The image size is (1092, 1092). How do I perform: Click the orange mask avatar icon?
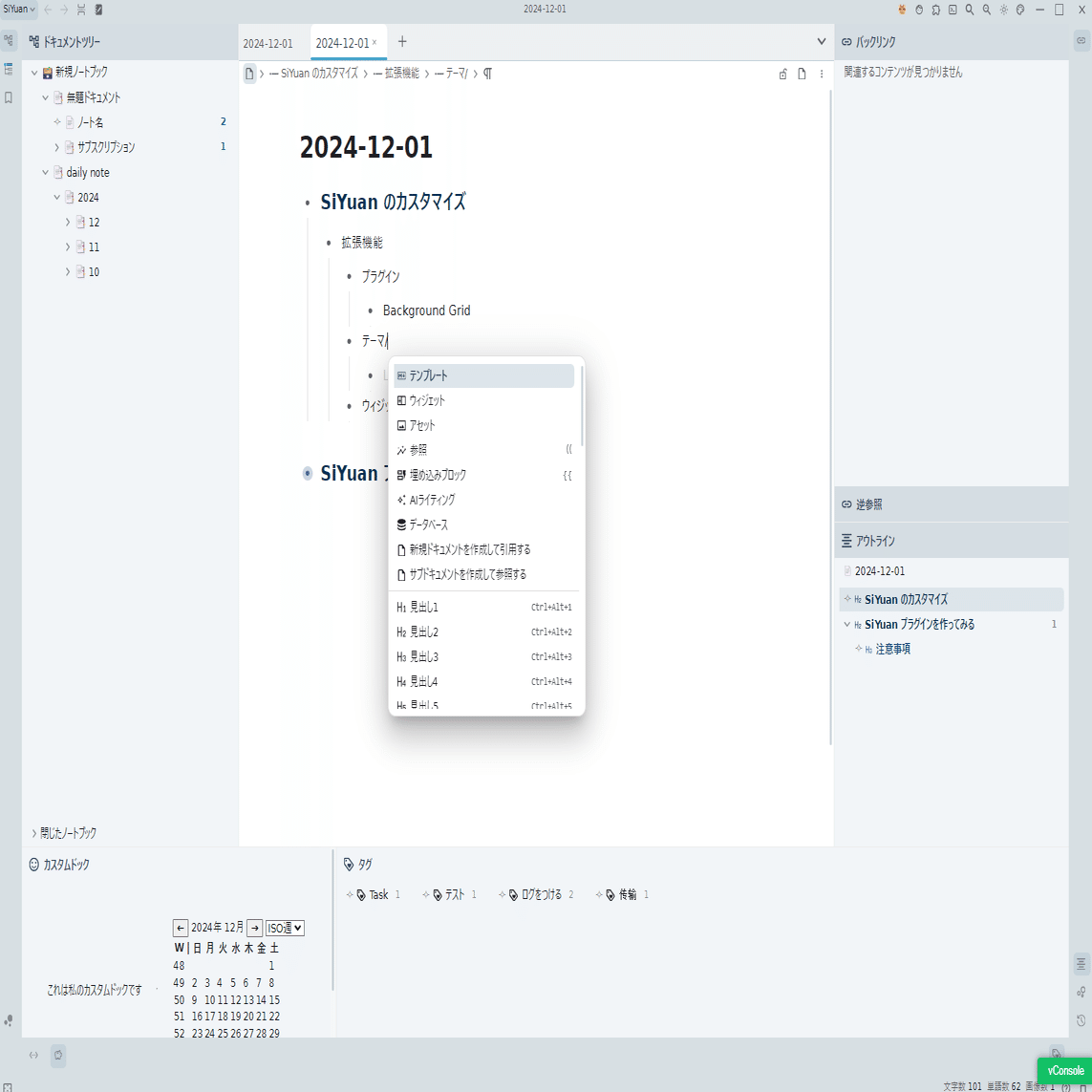point(903,10)
